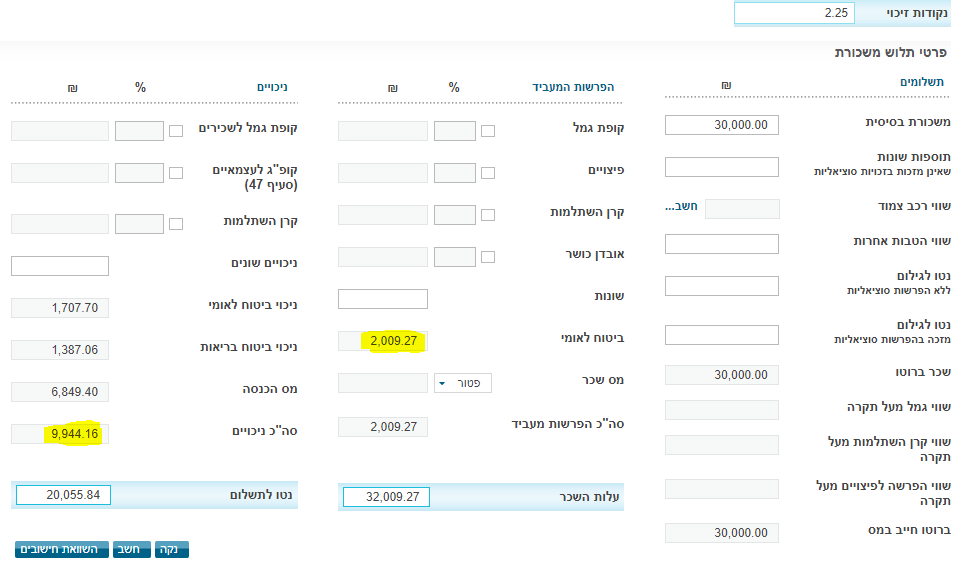
Task: Click the שווי הטבות אחרות input field
Action: (721, 244)
